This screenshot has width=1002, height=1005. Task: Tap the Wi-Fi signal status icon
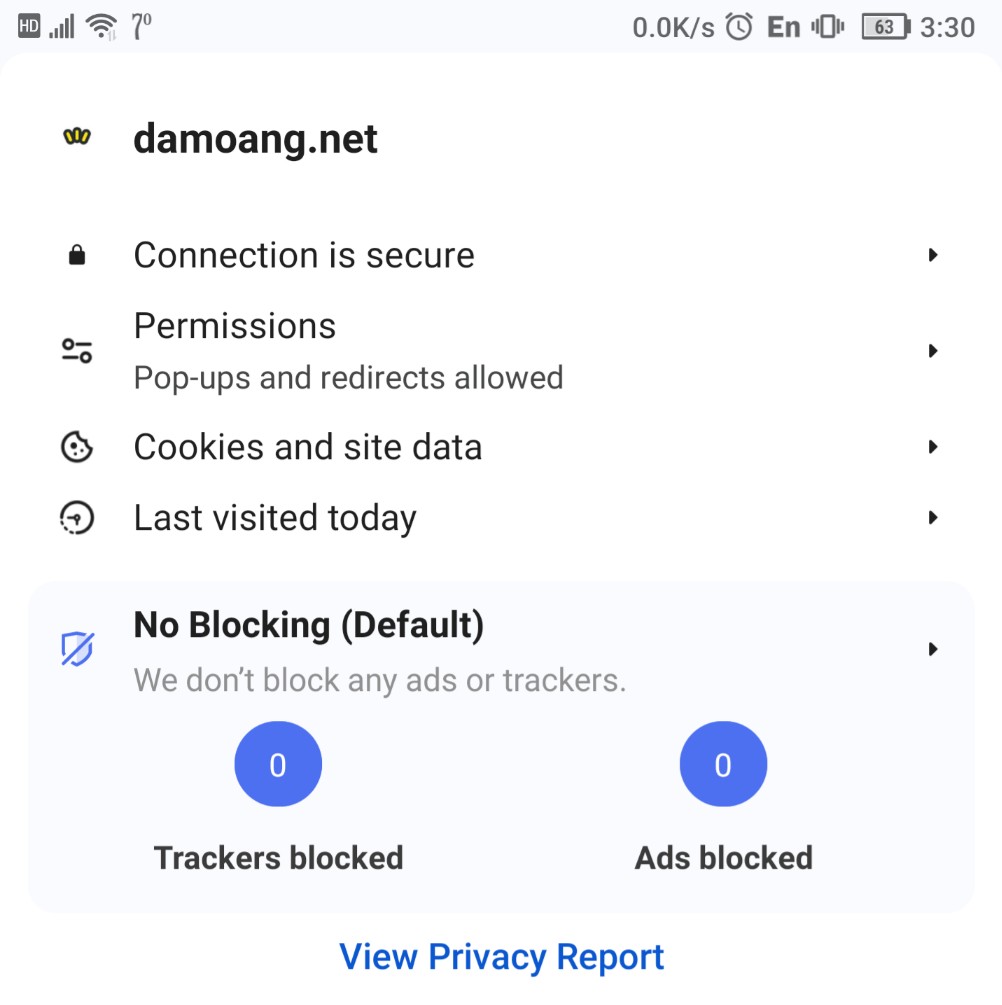102,27
